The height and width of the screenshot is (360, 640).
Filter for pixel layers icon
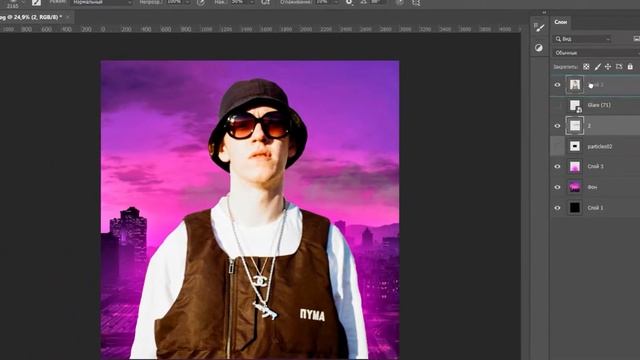pos(636,39)
